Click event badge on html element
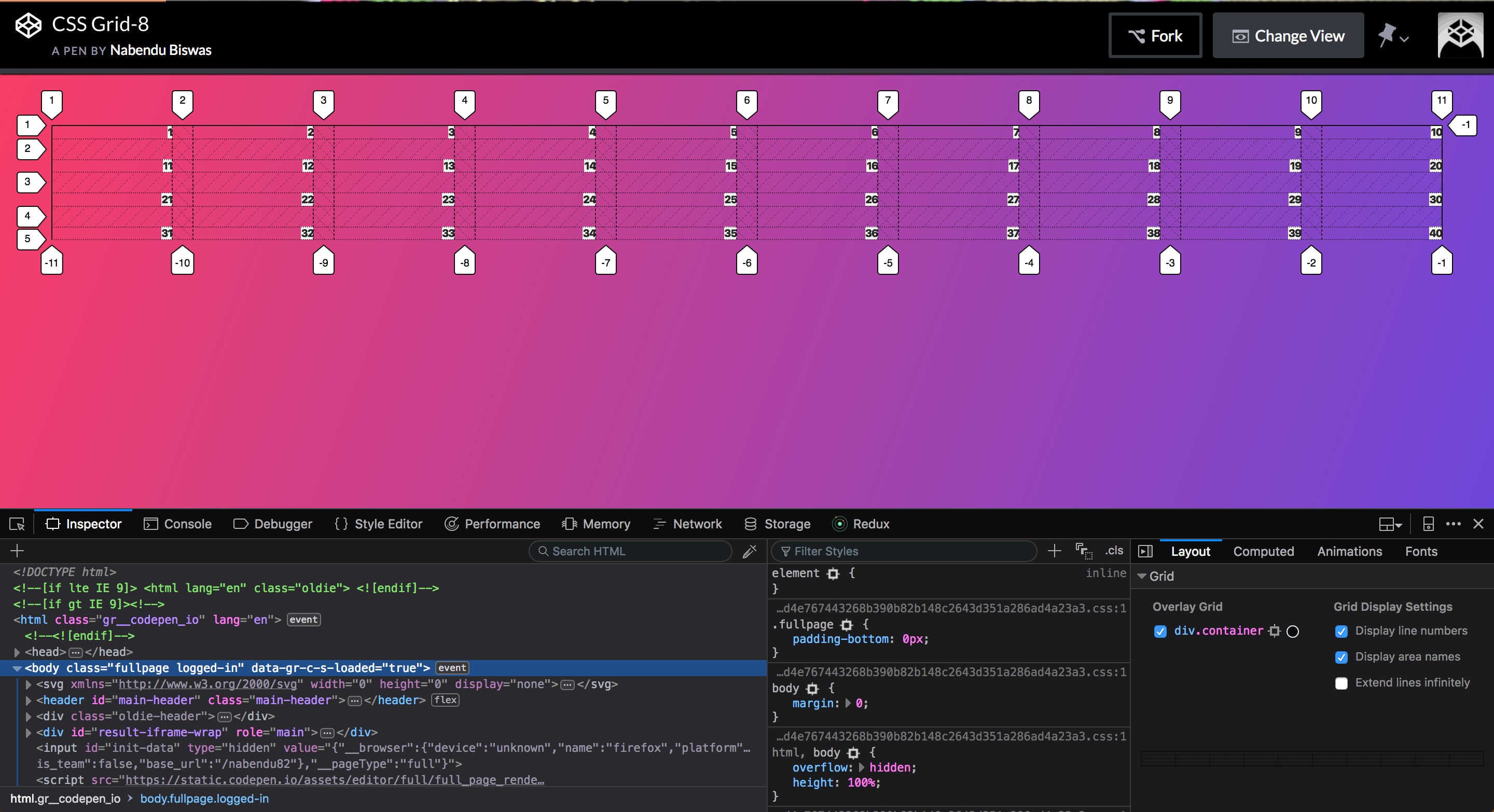The height and width of the screenshot is (812, 1494). pyautogui.click(x=303, y=620)
